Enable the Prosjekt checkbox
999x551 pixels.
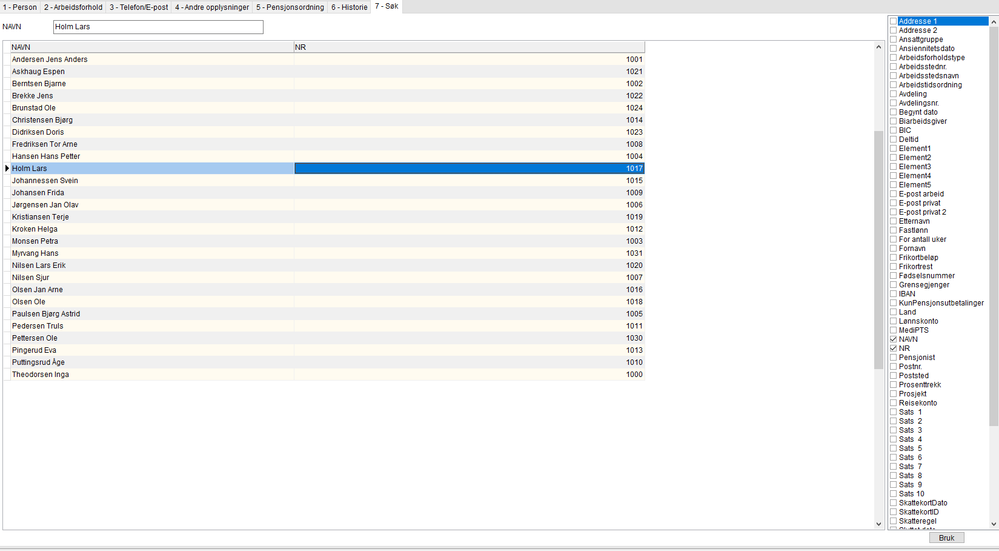(x=893, y=394)
